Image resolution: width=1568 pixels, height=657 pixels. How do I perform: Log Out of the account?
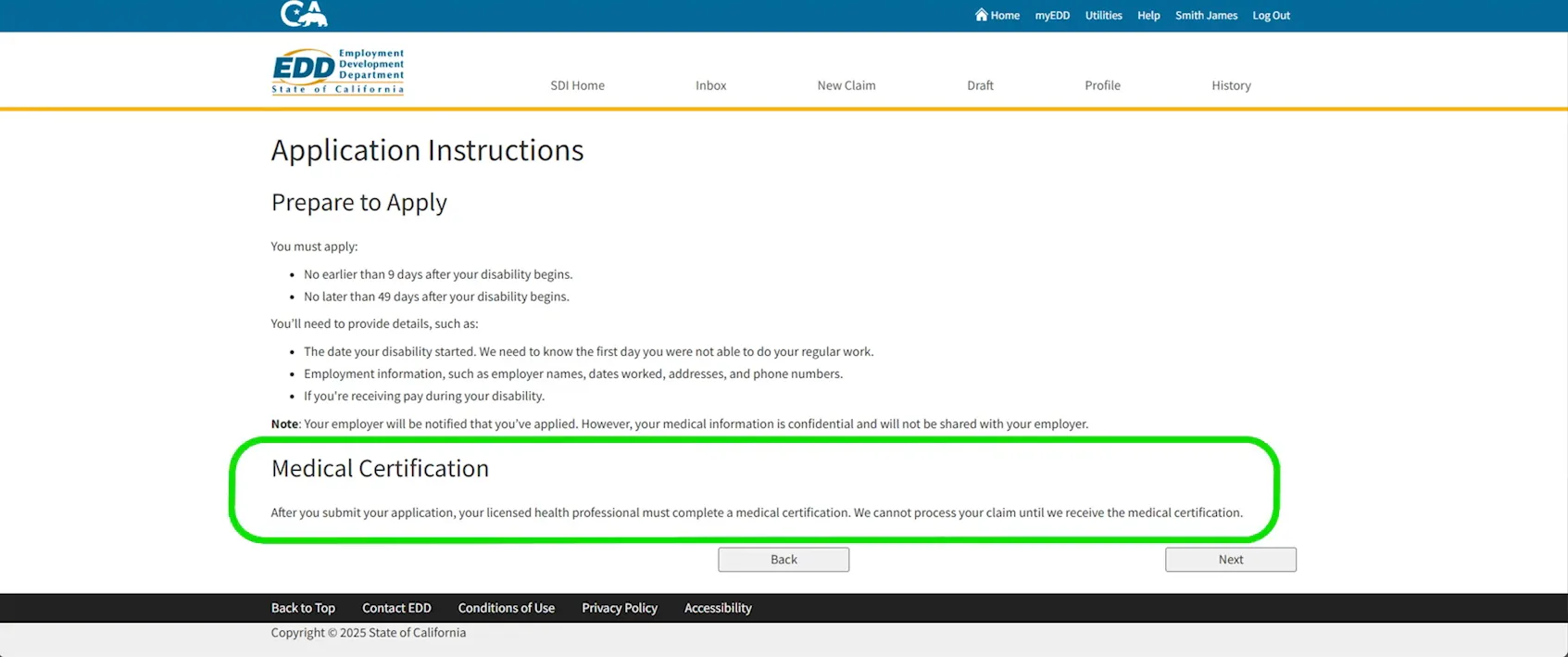pos(1271,15)
